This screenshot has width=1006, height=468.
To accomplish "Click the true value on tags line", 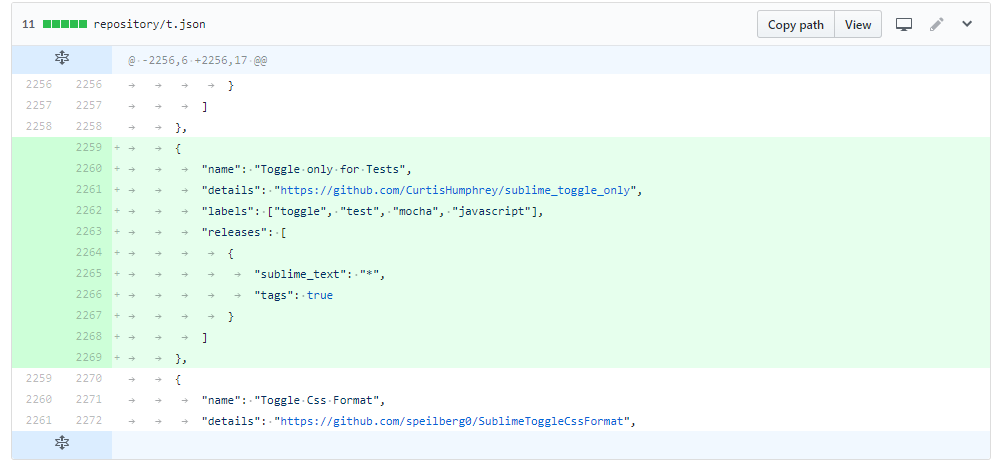I will [x=320, y=295].
